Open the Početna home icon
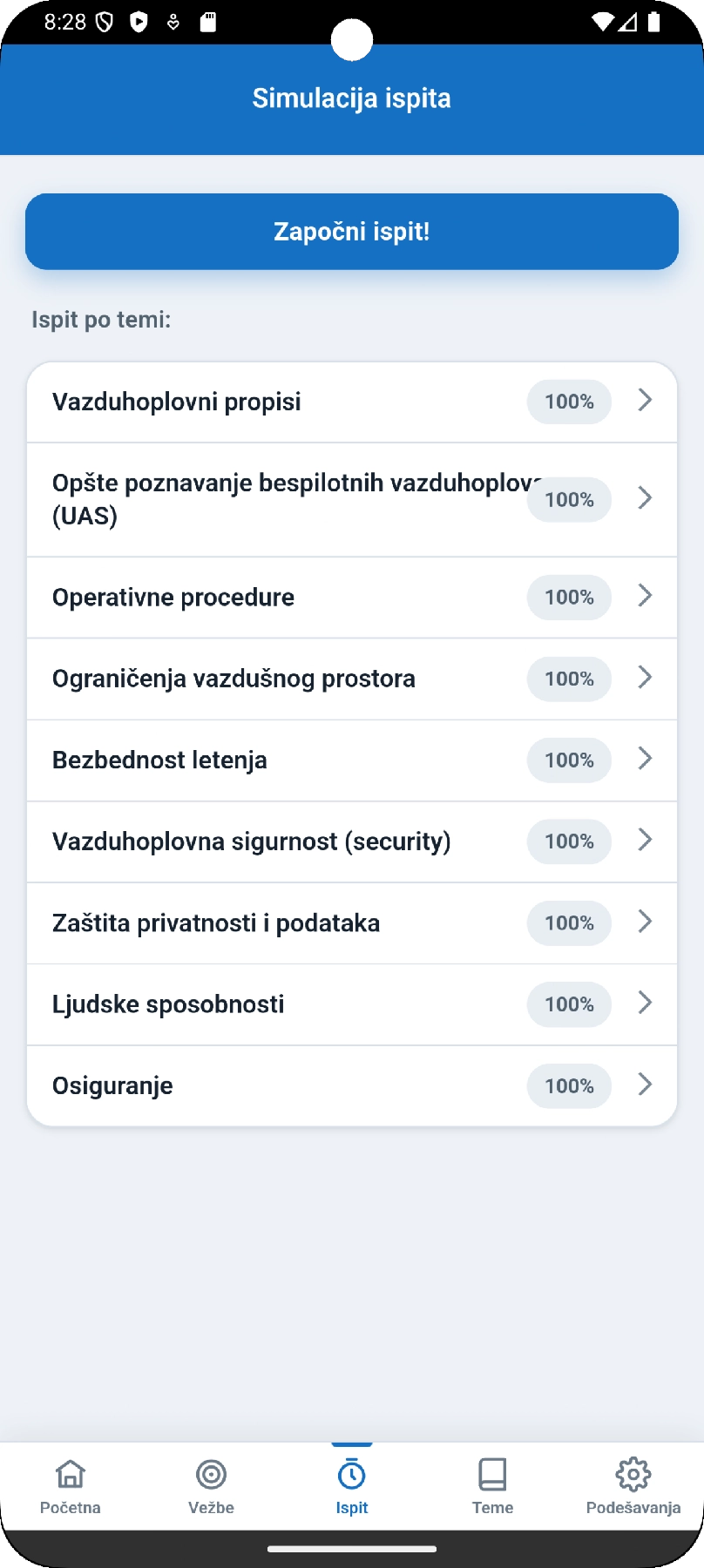 click(x=70, y=1474)
